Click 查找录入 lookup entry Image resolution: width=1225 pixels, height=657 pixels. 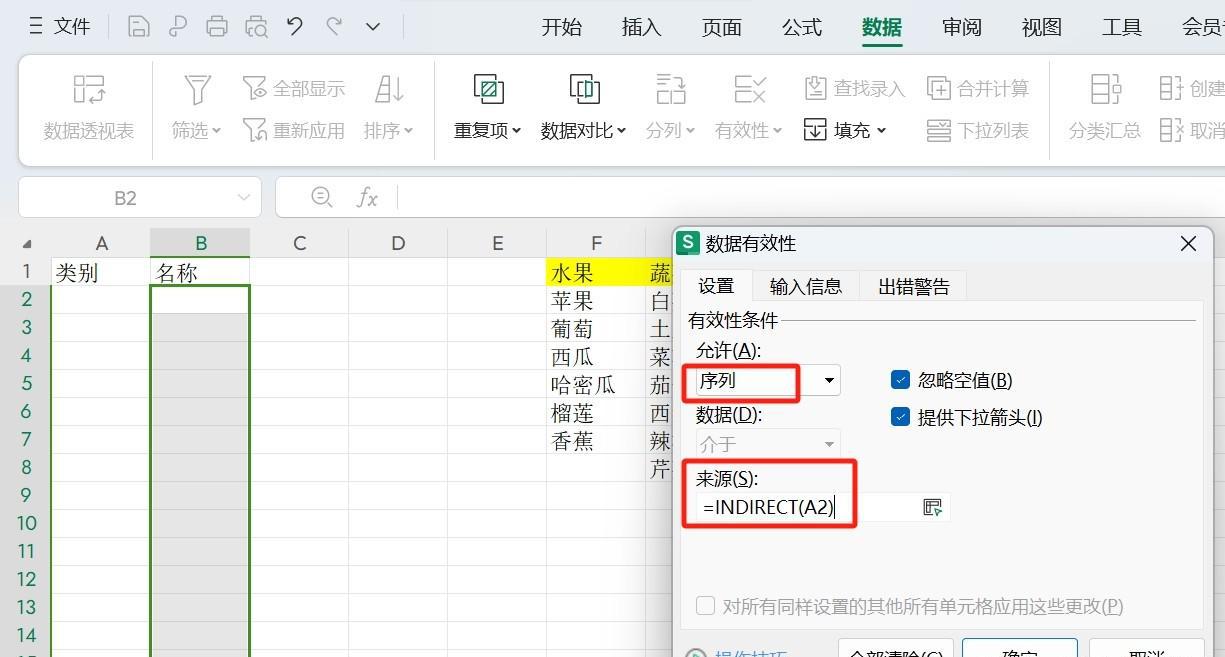tap(855, 89)
